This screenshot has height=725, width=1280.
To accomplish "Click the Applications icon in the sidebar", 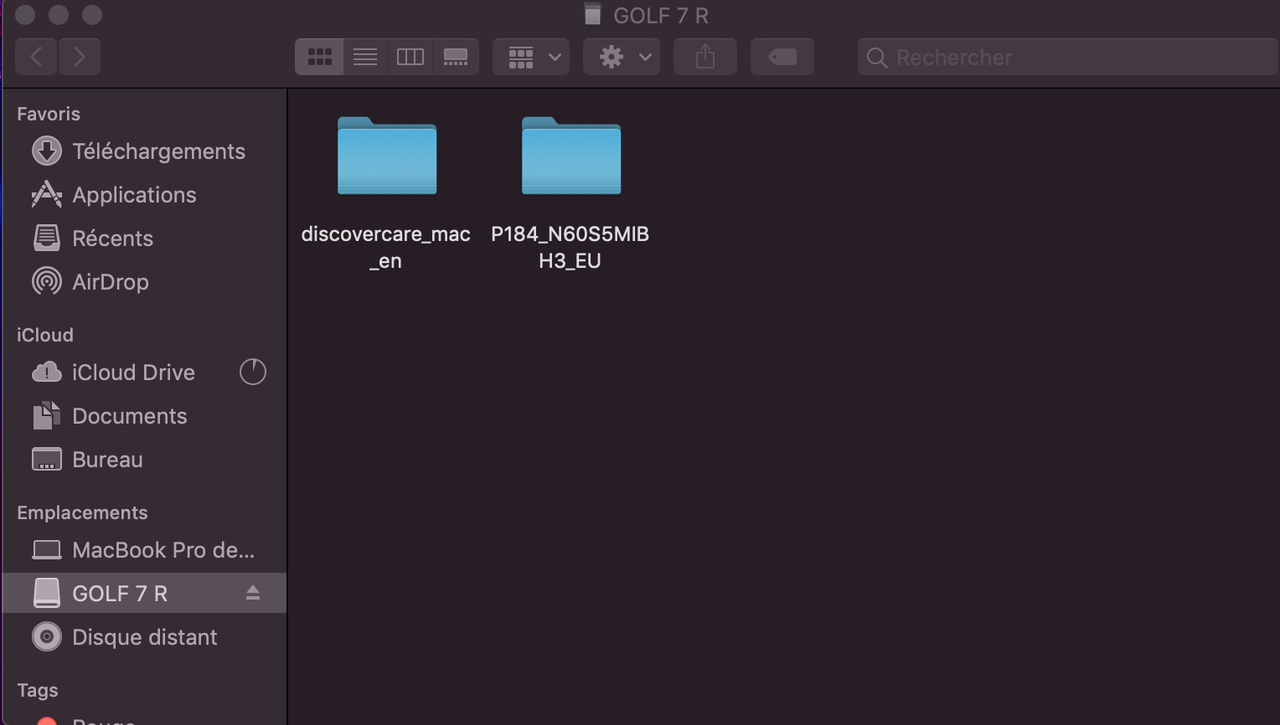I will click(x=47, y=195).
